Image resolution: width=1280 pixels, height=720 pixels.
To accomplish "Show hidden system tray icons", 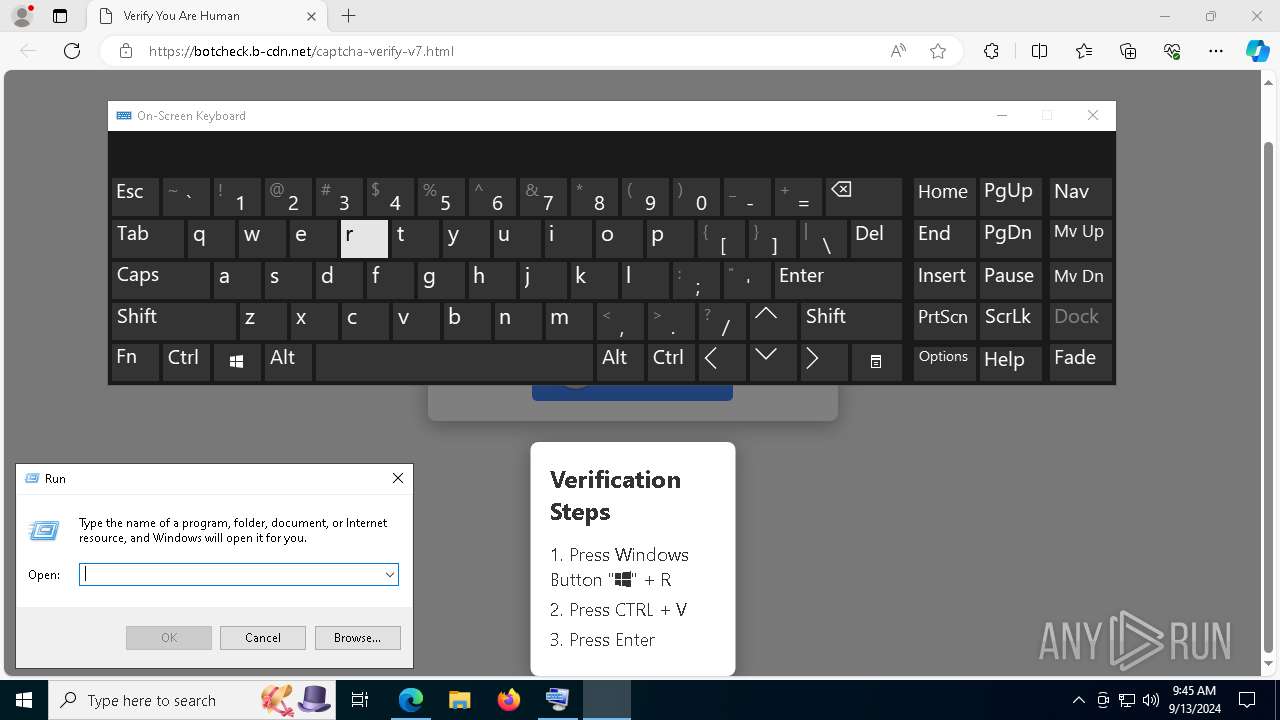I will coord(1078,700).
